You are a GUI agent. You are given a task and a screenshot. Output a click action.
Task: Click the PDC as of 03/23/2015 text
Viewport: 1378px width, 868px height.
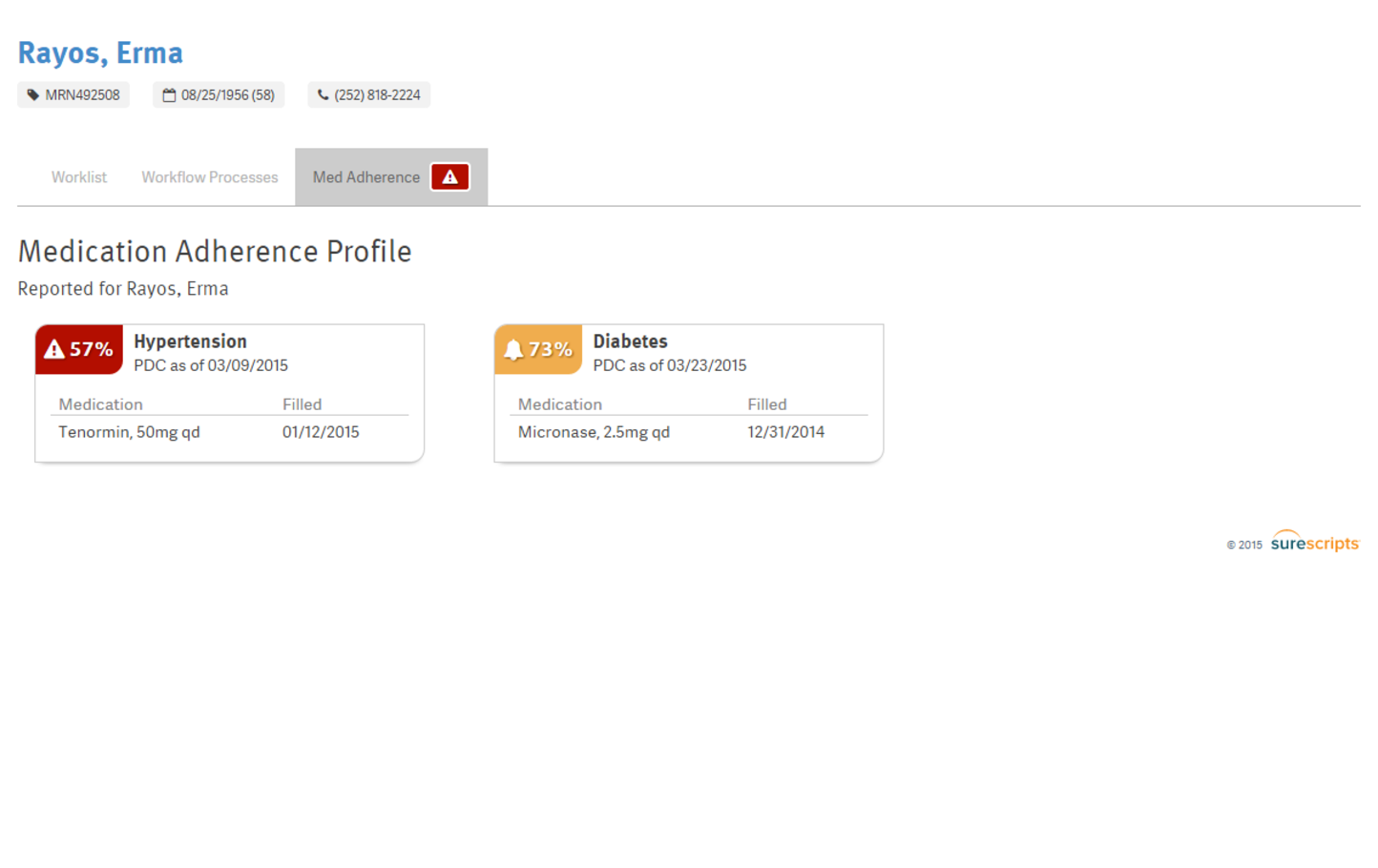[x=670, y=365]
